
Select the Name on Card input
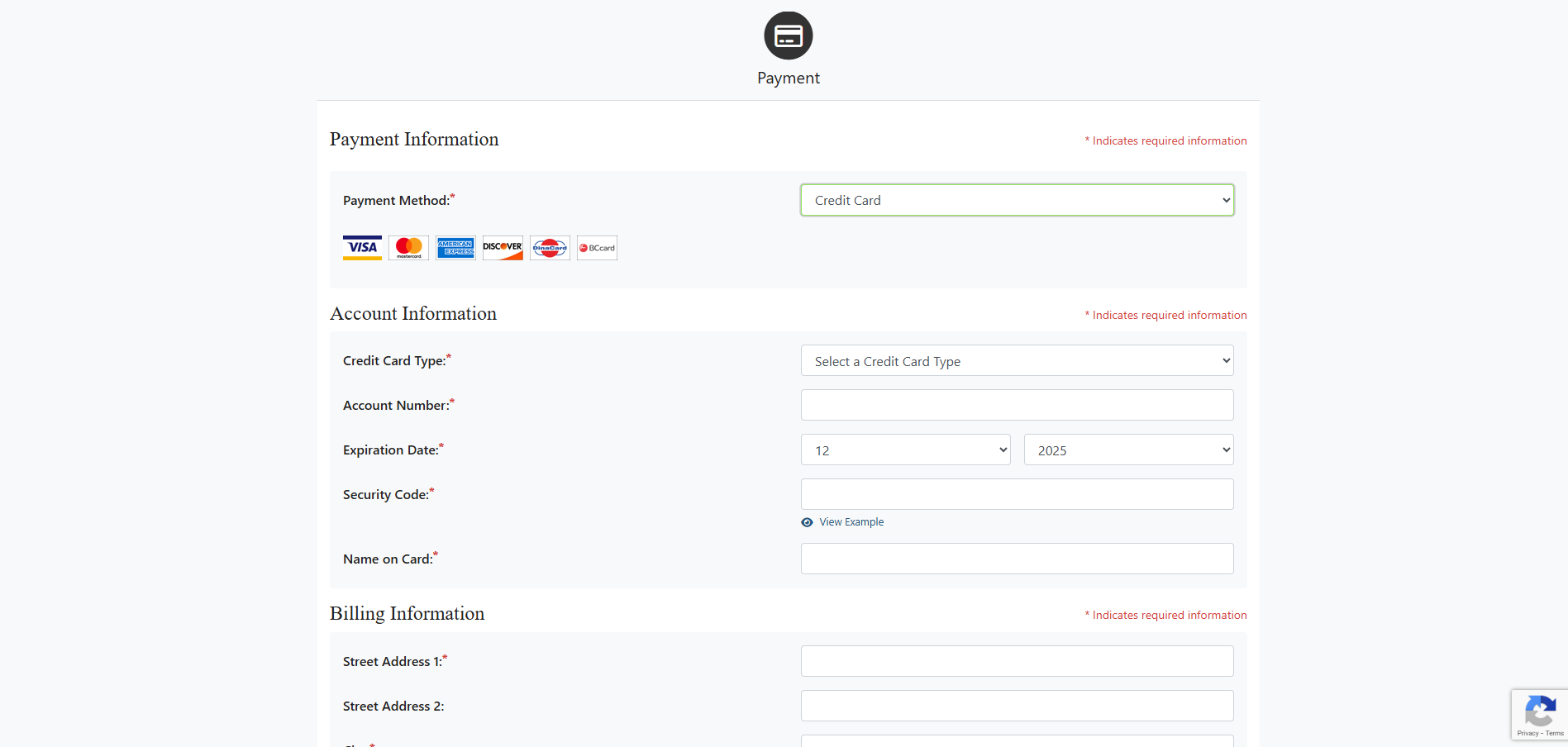point(1017,559)
